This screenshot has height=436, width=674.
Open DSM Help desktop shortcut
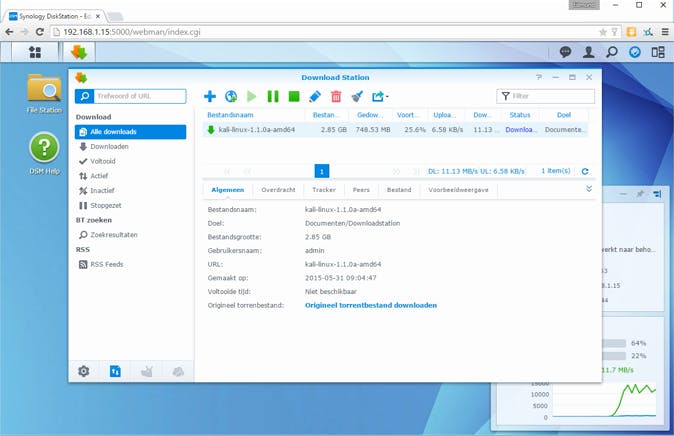[x=44, y=154]
